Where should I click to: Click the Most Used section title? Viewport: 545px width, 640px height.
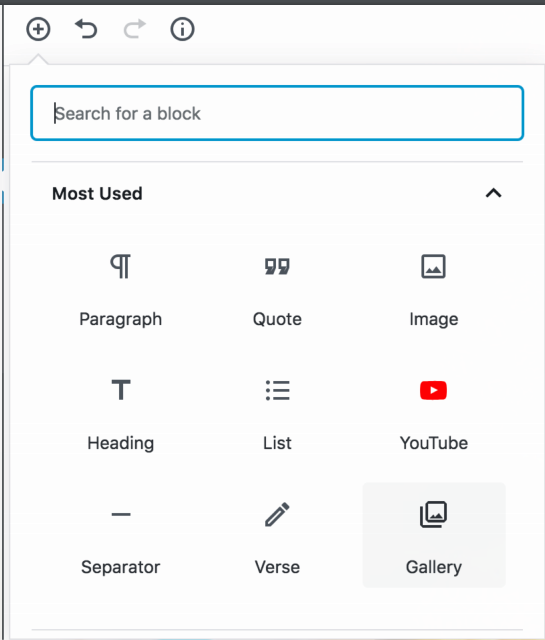[x=97, y=193]
